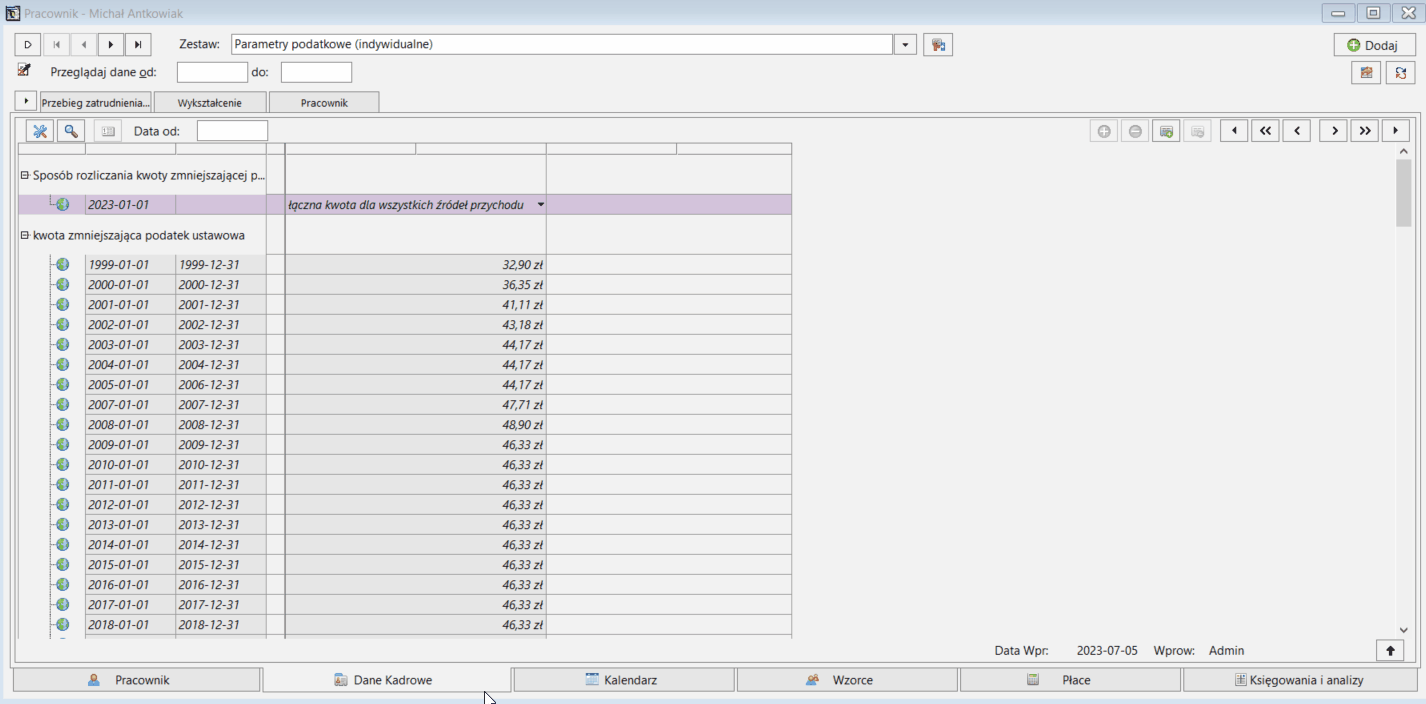Click the vertical scrollbar down arrow
1426x704 pixels.
[x=1404, y=630]
